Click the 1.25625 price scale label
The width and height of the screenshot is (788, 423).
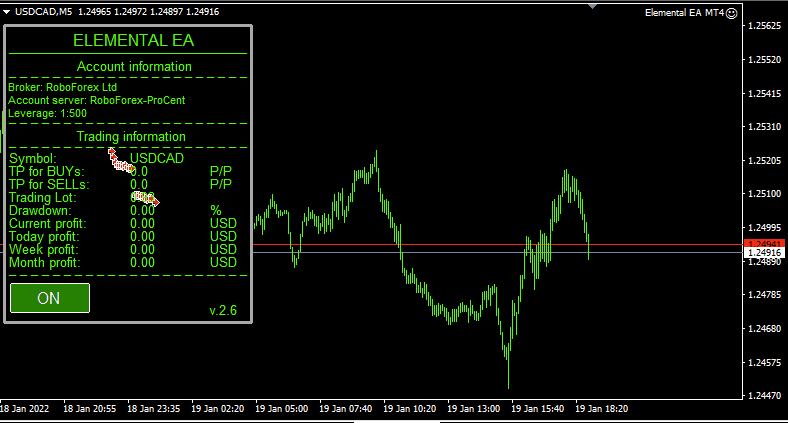(764, 26)
